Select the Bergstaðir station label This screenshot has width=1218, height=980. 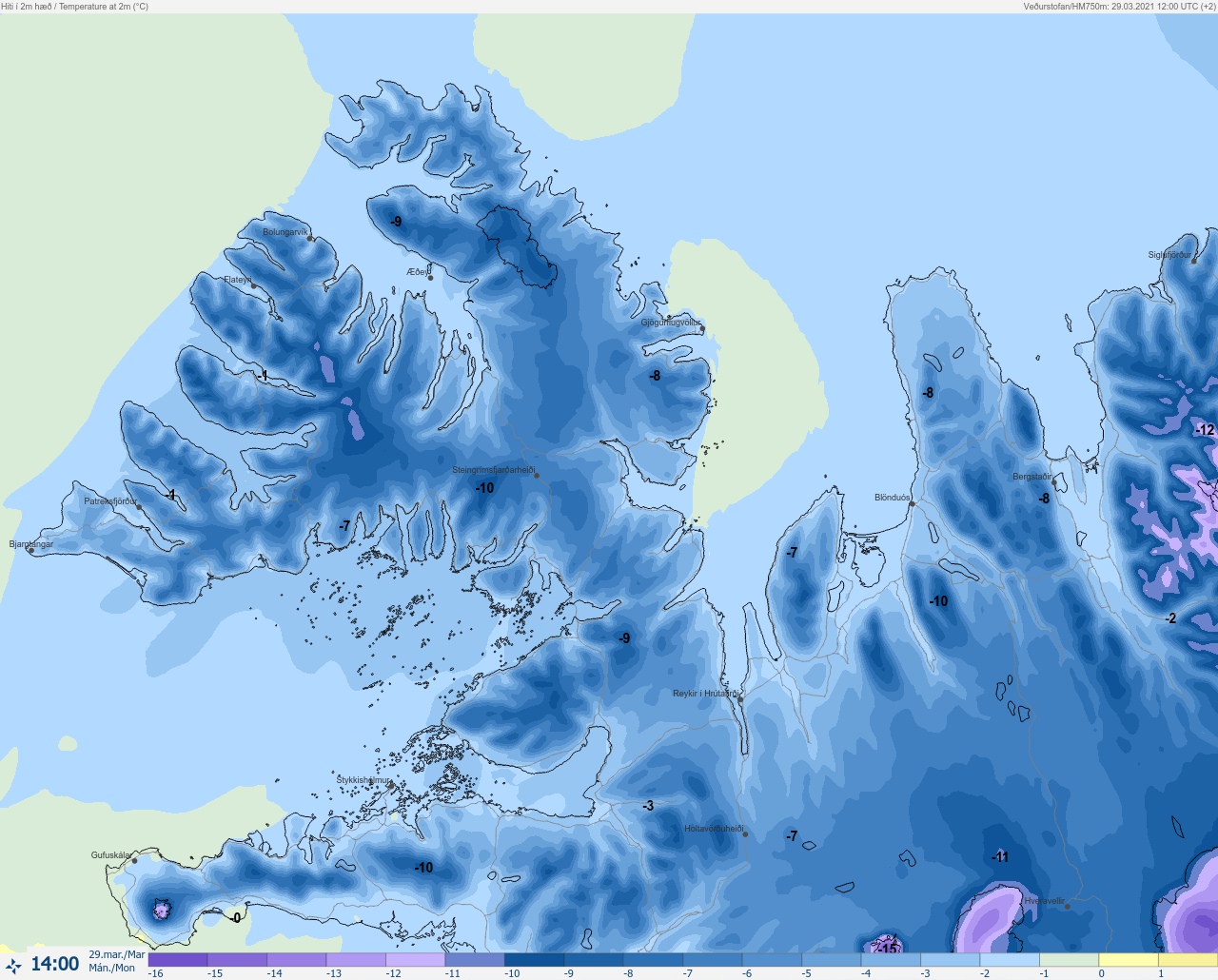[x=1032, y=477]
